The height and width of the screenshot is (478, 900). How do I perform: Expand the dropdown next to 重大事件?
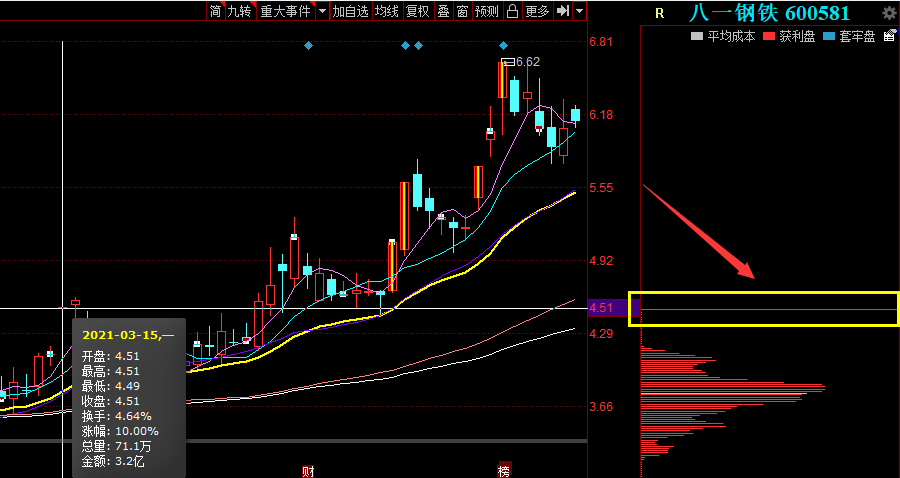322,11
